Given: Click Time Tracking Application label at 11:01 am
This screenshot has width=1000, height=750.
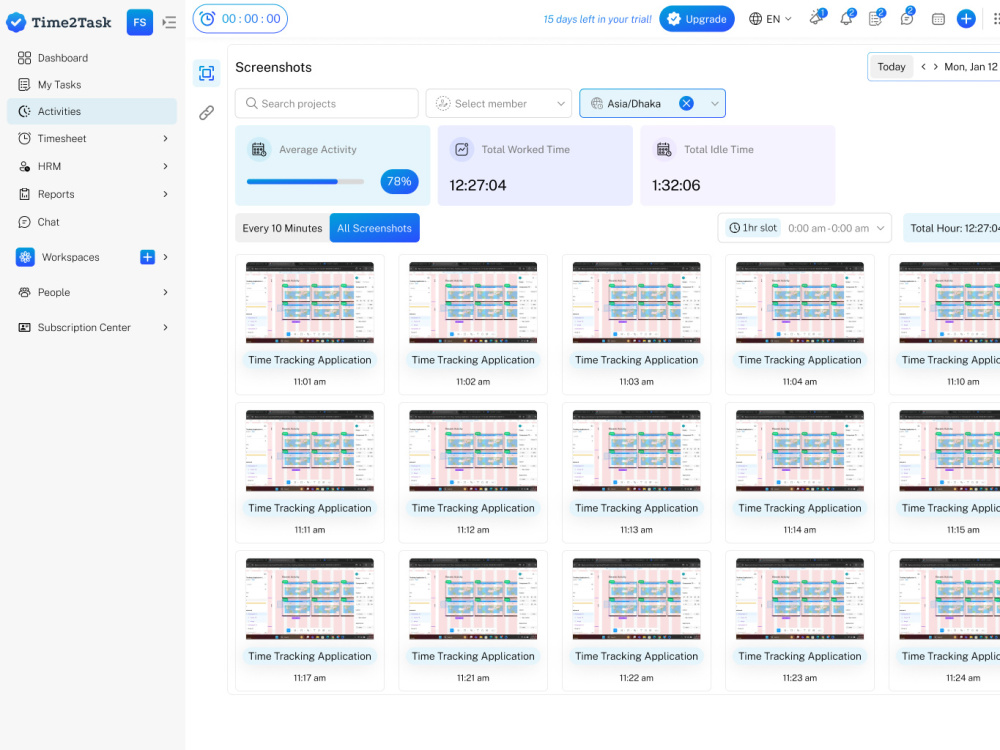Looking at the screenshot, I should [310, 360].
